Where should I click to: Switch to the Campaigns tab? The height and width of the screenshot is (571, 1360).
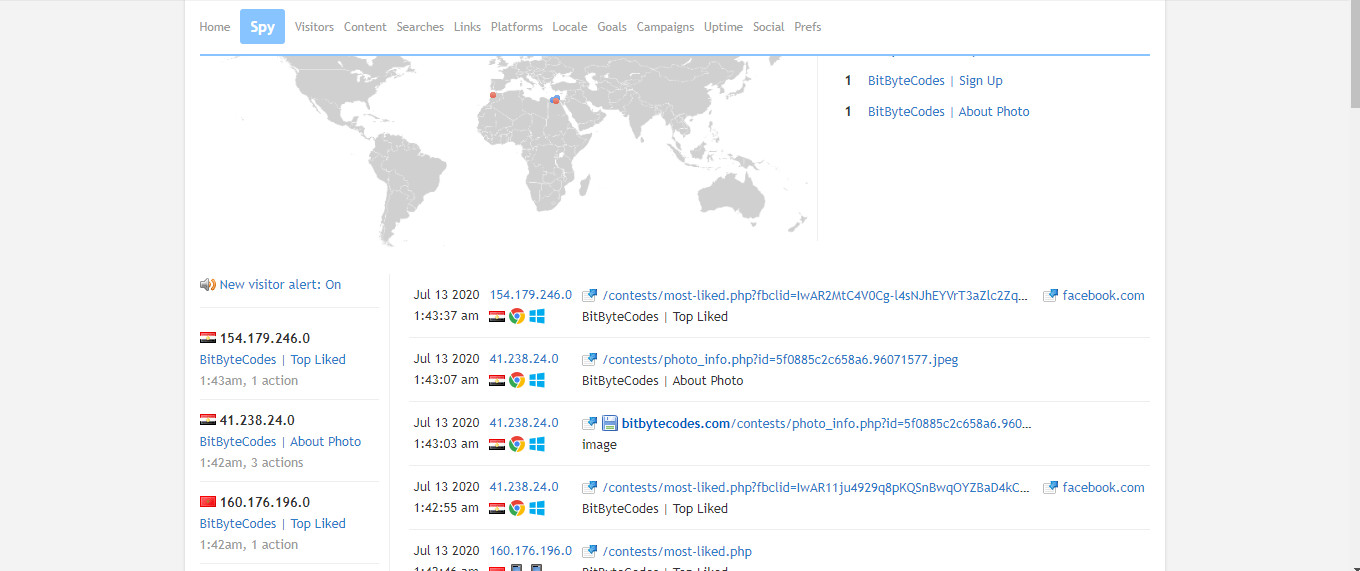[x=665, y=27]
